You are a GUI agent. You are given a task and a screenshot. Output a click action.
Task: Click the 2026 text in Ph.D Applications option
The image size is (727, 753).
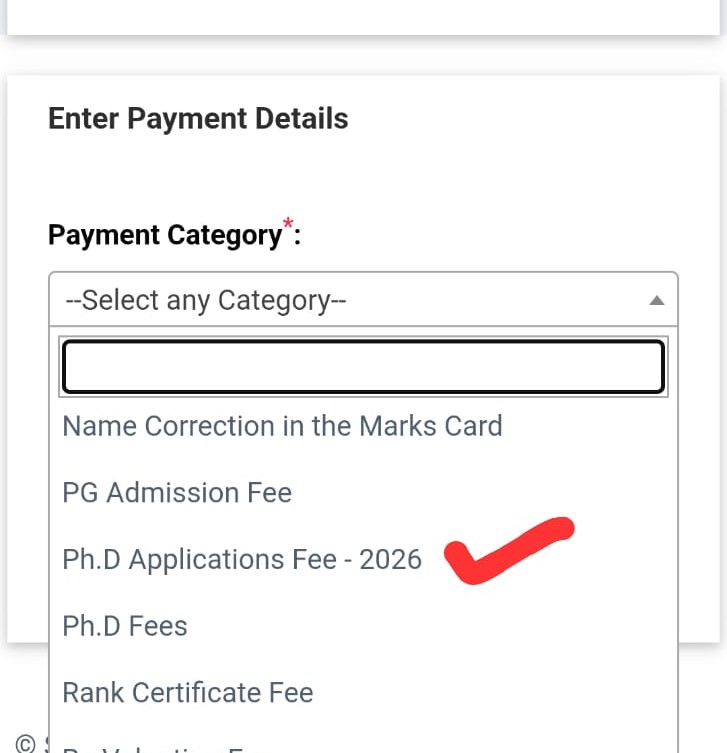pyautogui.click(x=391, y=559)
